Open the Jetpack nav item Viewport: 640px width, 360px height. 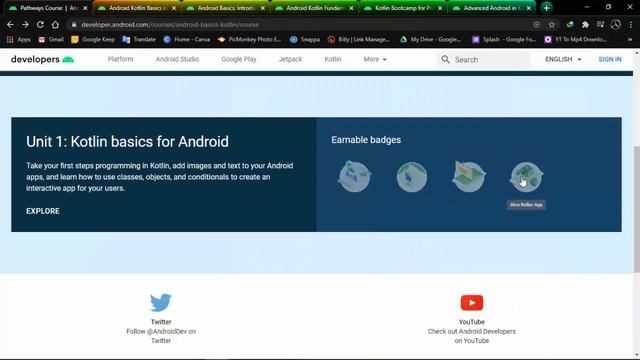point(290,59)
